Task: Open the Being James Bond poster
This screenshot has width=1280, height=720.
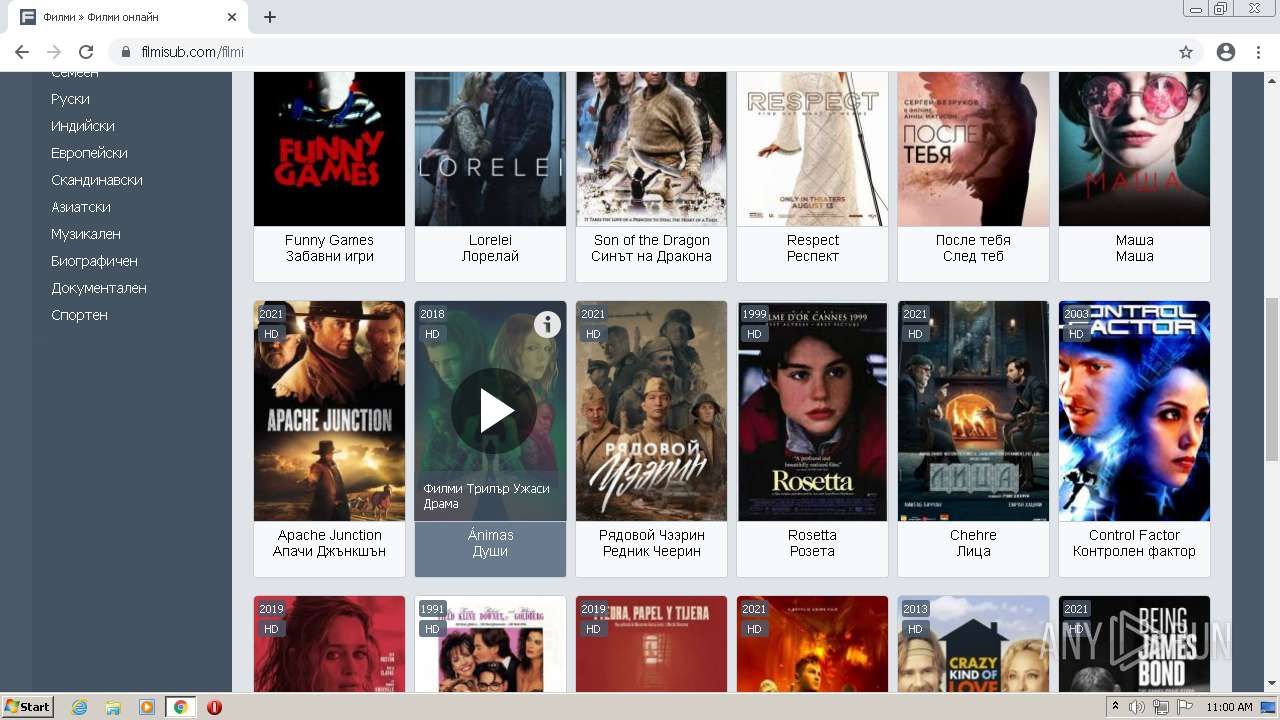Action: pyautogui.click(x=1134, y=644)
